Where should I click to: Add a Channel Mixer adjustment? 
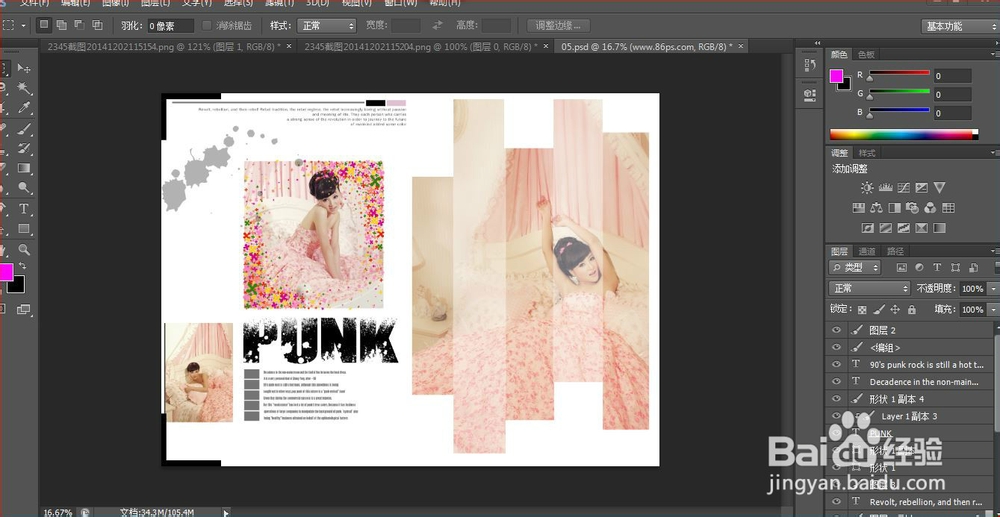[930, 207]
